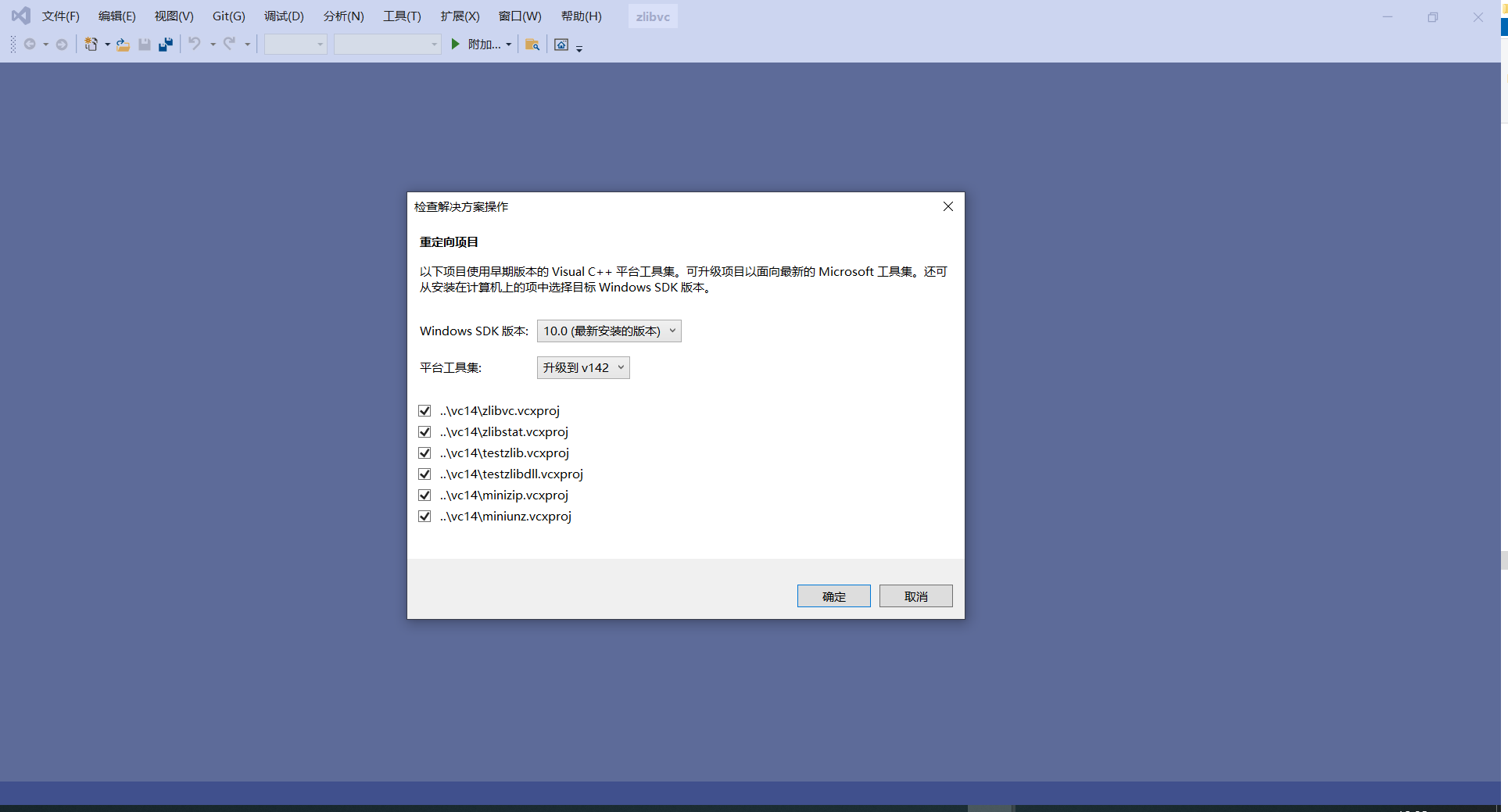Open the 工具(T) menu
The height and width of the screenshot is (812, 1508).
pos(401,16)
